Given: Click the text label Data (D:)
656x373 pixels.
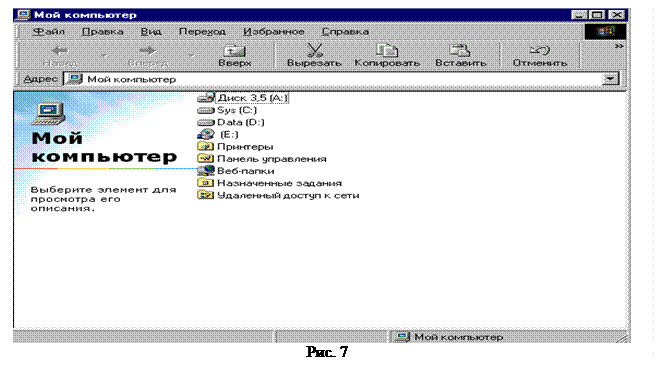Looking at the screenshot, I should (x=241, y=123).
